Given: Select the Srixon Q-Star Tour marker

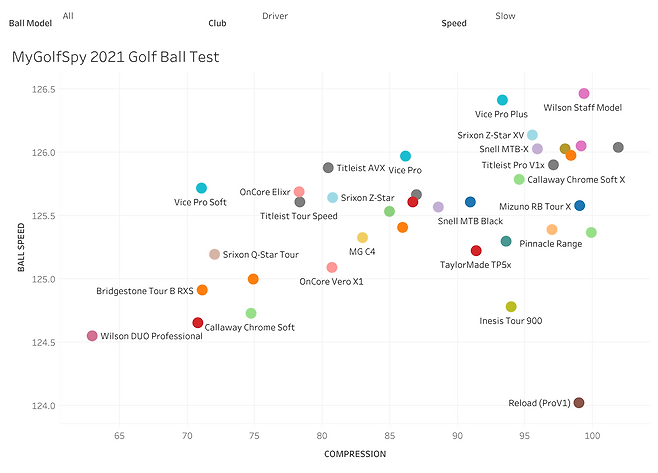Looking at the screenshot, I should [214, 254].
